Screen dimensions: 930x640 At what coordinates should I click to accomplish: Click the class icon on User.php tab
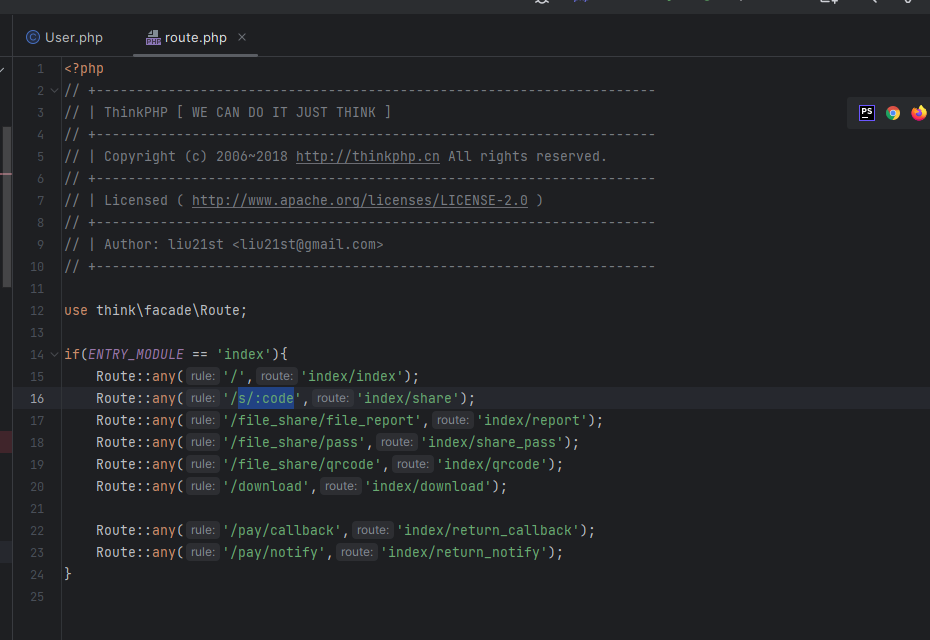33,37
